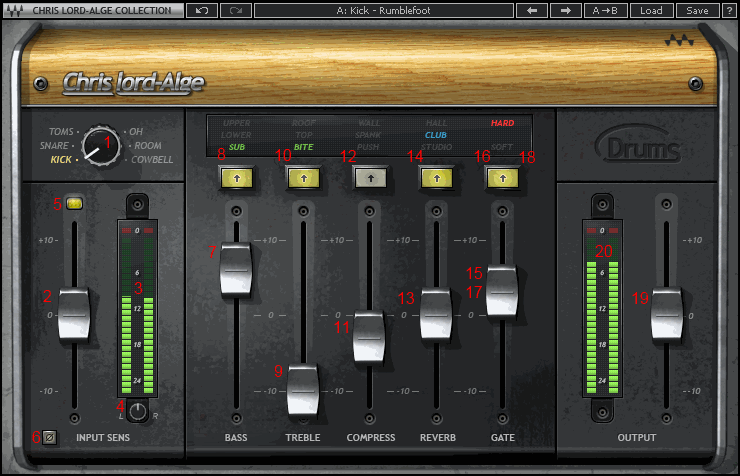Screen dimensions: 740x476
Task: Click the Redo arrow in the top toolbar
Action: [x=236, y=11]
